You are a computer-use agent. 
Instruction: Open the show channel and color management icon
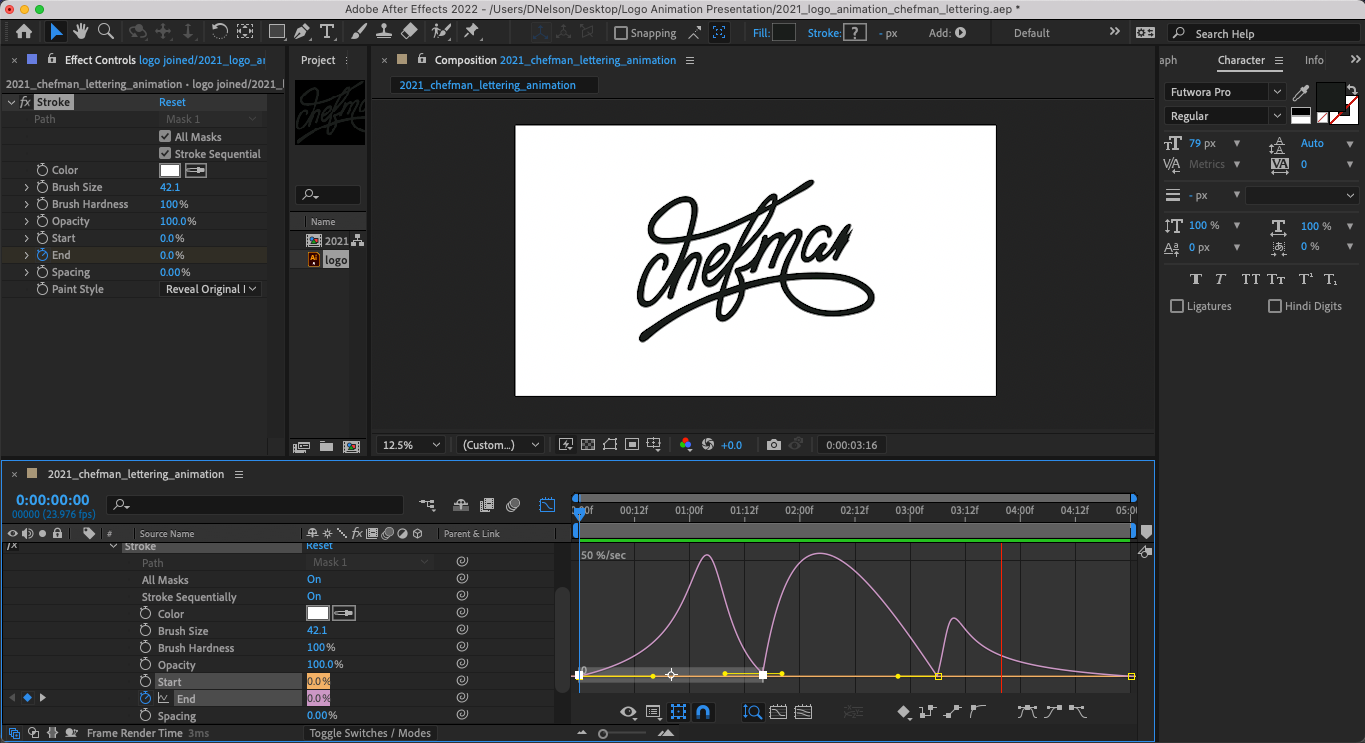685,445
